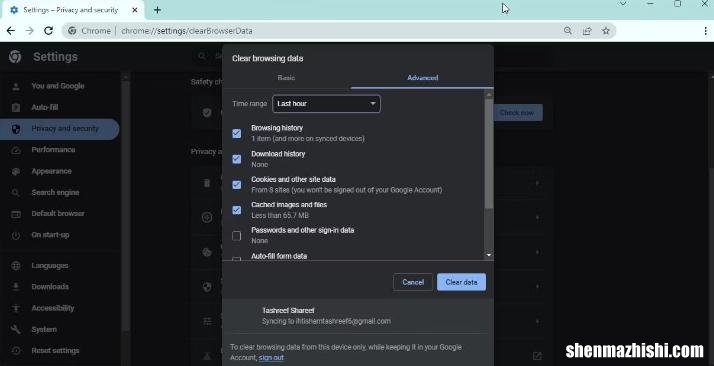
Task: Open a new tab with the plus icon
Action: click(157, 10)
